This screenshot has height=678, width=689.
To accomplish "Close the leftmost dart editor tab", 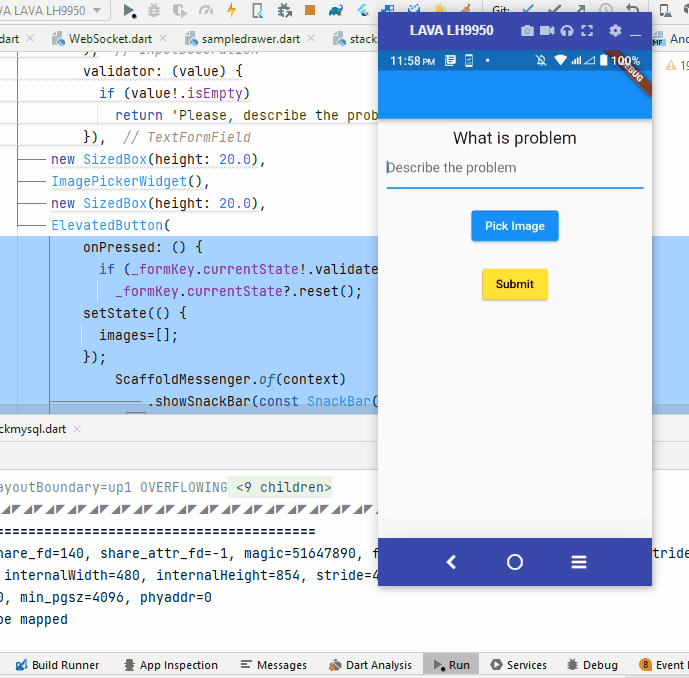I will 30,38.
